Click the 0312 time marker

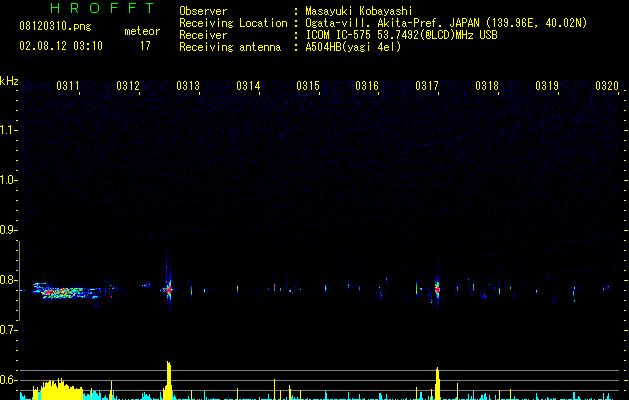point(128,85)
